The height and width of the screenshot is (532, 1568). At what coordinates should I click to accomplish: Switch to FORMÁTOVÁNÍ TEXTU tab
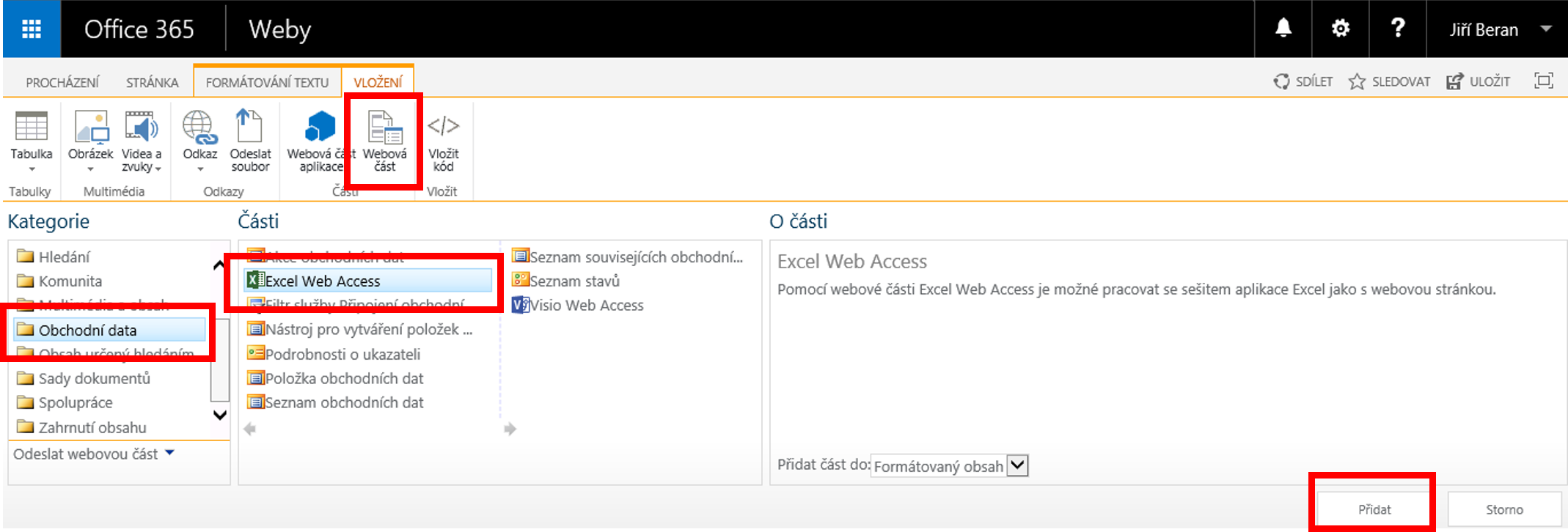[267, 82]
